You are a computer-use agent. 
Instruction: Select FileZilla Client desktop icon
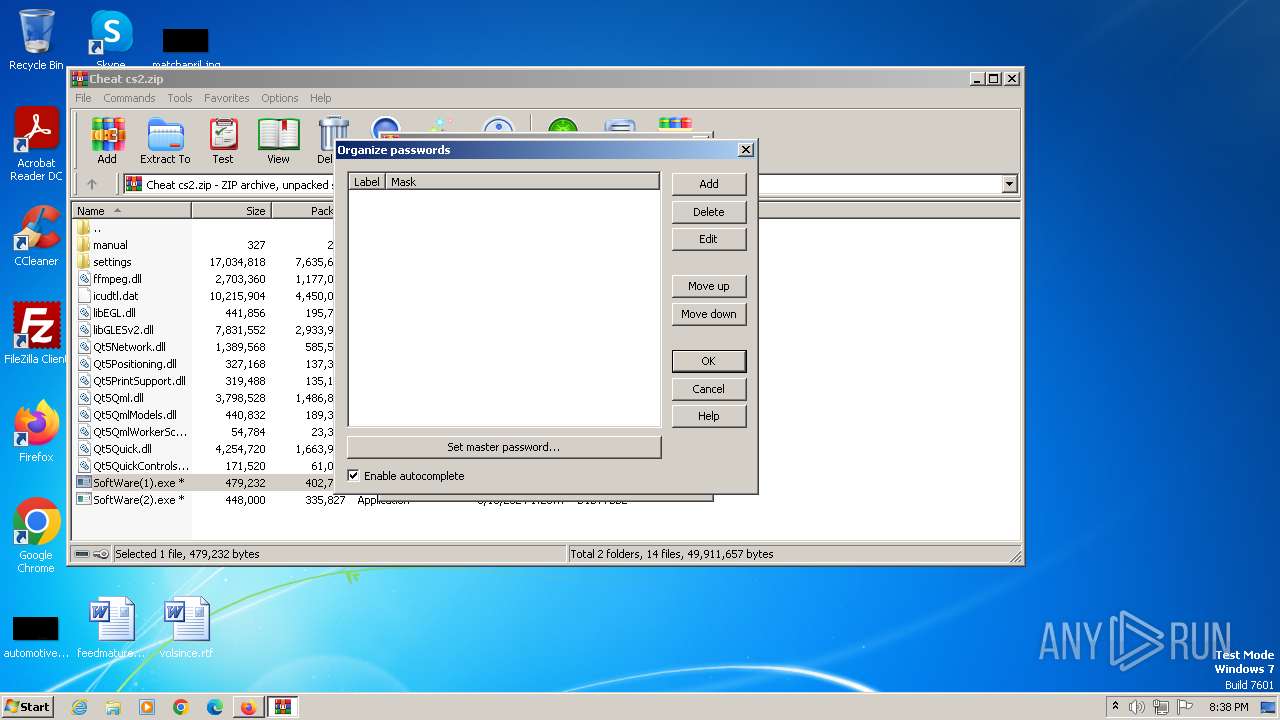point(36,333)
